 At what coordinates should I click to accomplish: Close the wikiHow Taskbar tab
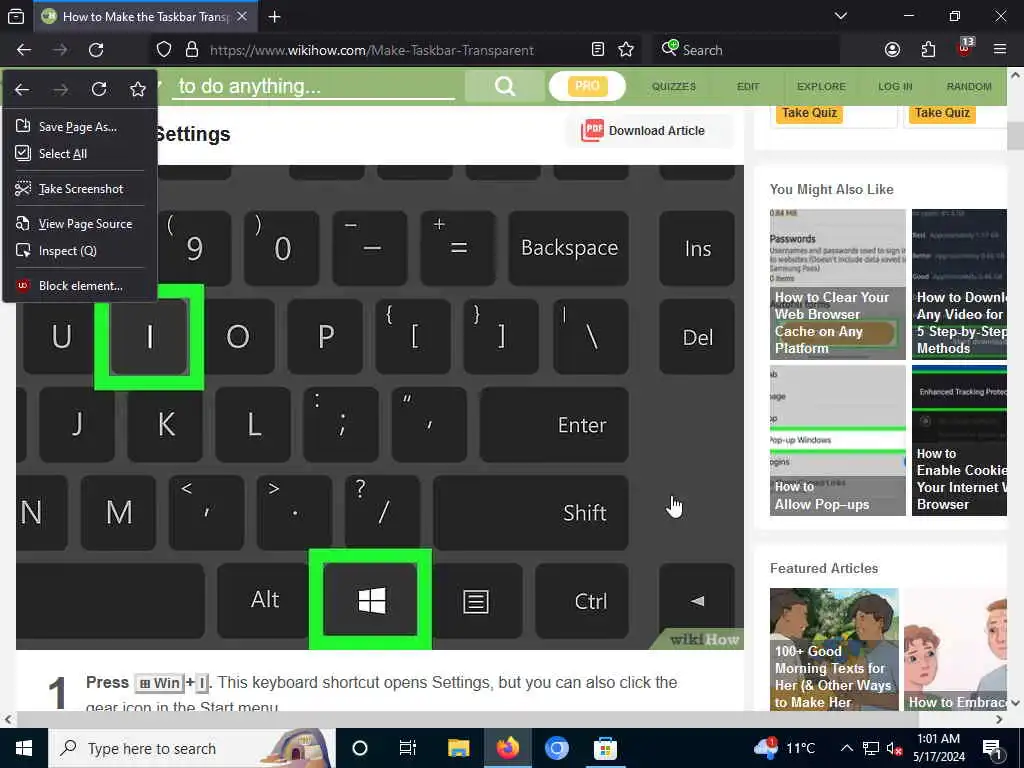242,16
